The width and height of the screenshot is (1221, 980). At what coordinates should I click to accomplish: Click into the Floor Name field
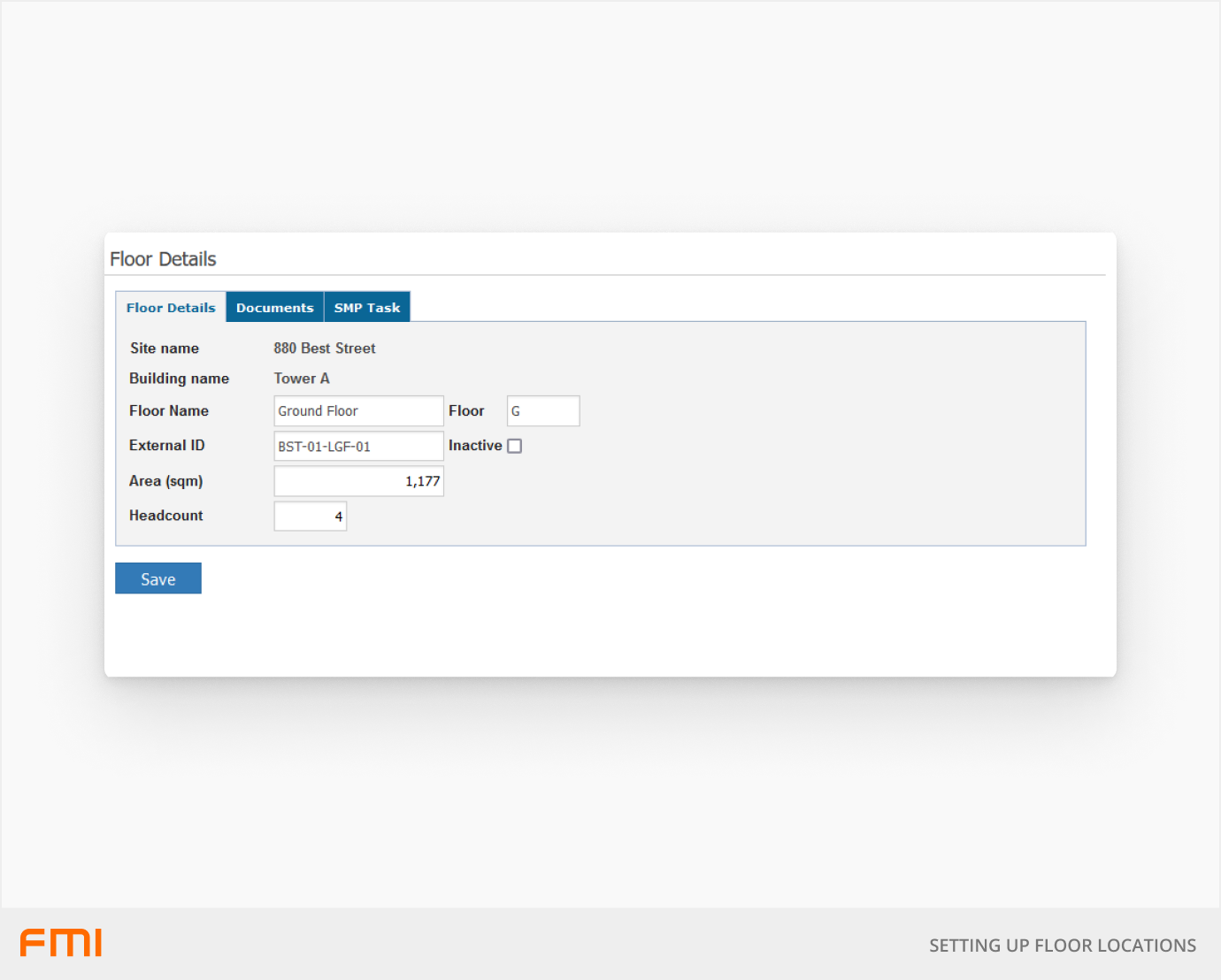point(358,411)
